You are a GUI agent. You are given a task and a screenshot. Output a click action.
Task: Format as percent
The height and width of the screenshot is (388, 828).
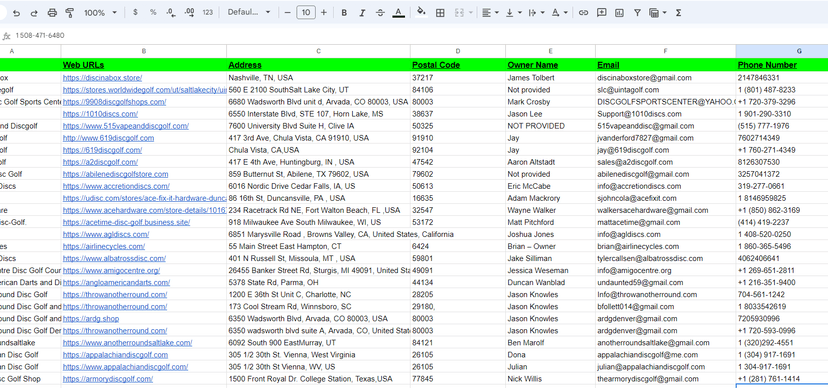coord(153,13)
